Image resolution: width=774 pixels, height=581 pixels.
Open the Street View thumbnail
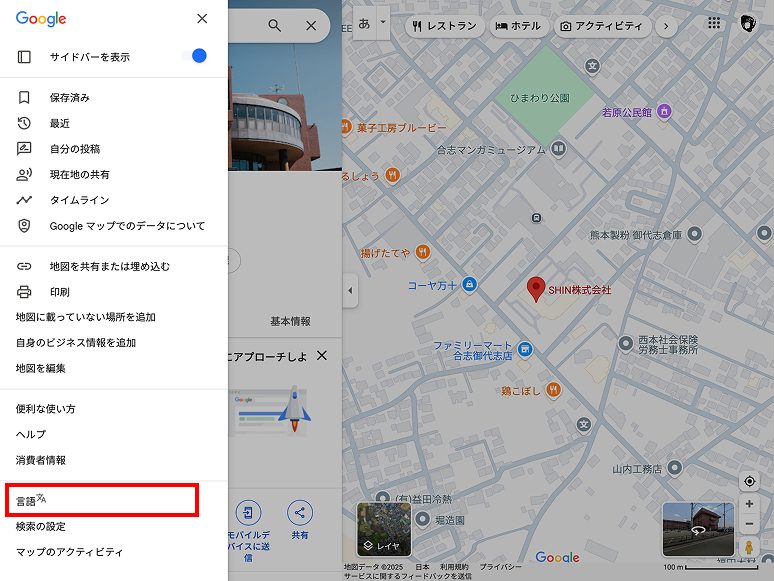point(698,529)
